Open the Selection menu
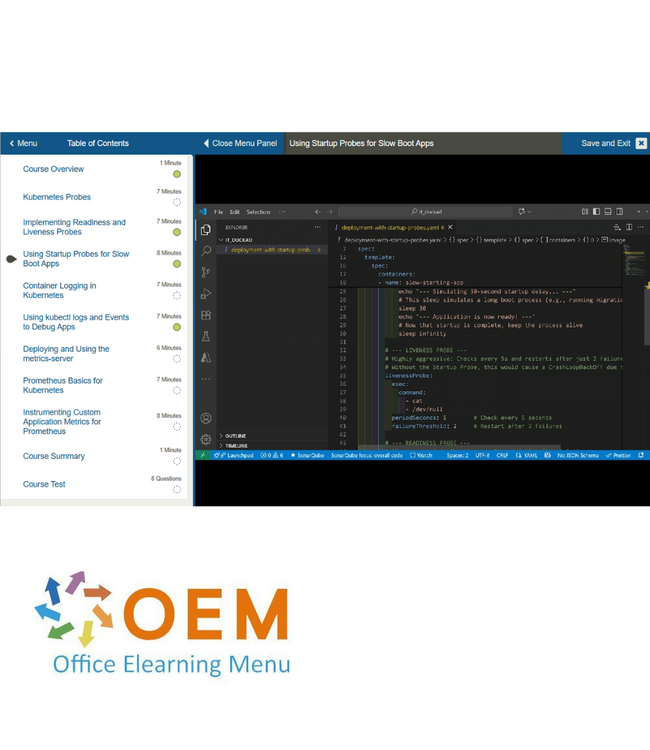Viewport: 650px width, 750px height. tap(258, 211)
